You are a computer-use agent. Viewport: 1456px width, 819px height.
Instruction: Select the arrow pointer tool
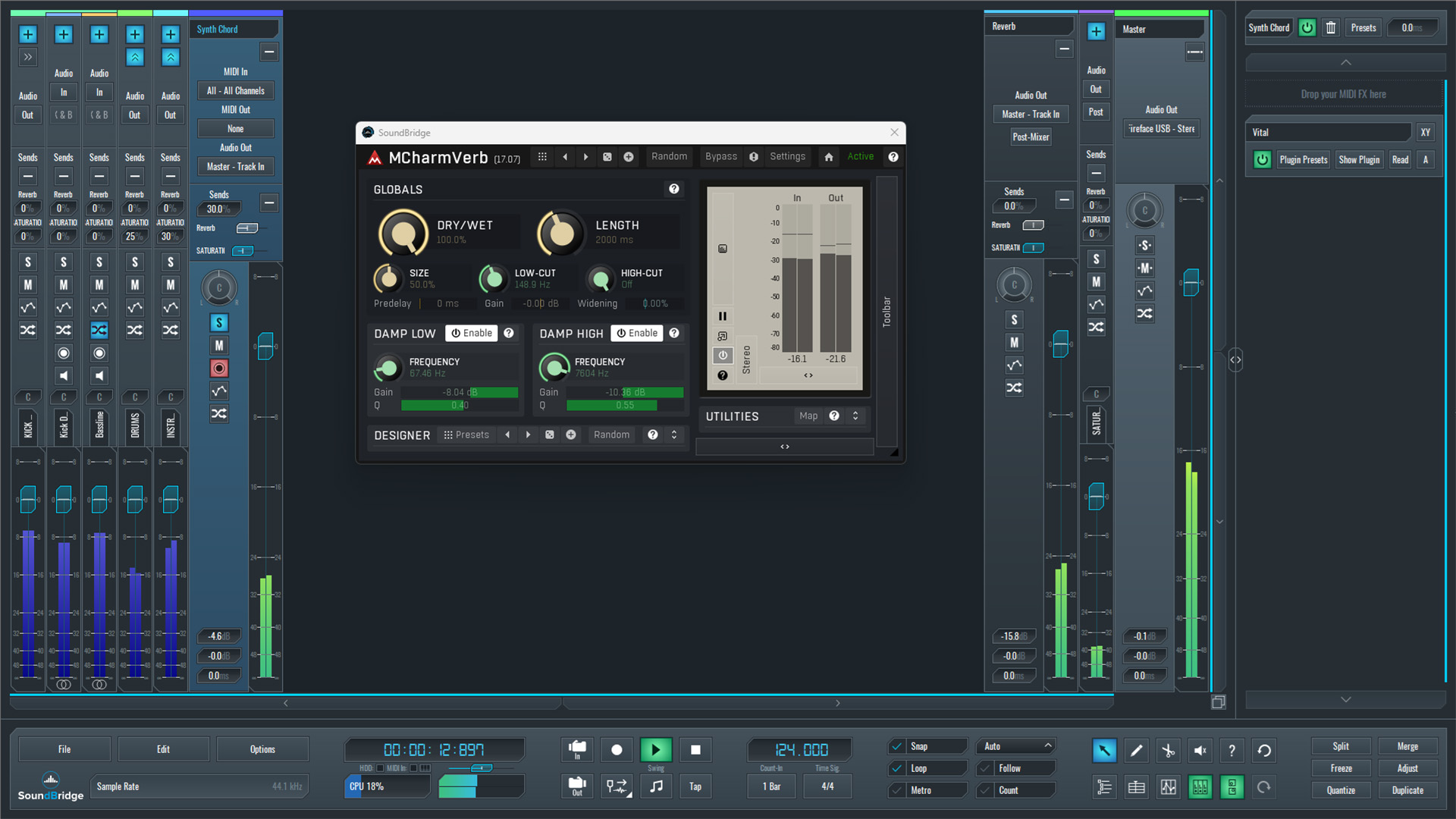point(1104,751)
